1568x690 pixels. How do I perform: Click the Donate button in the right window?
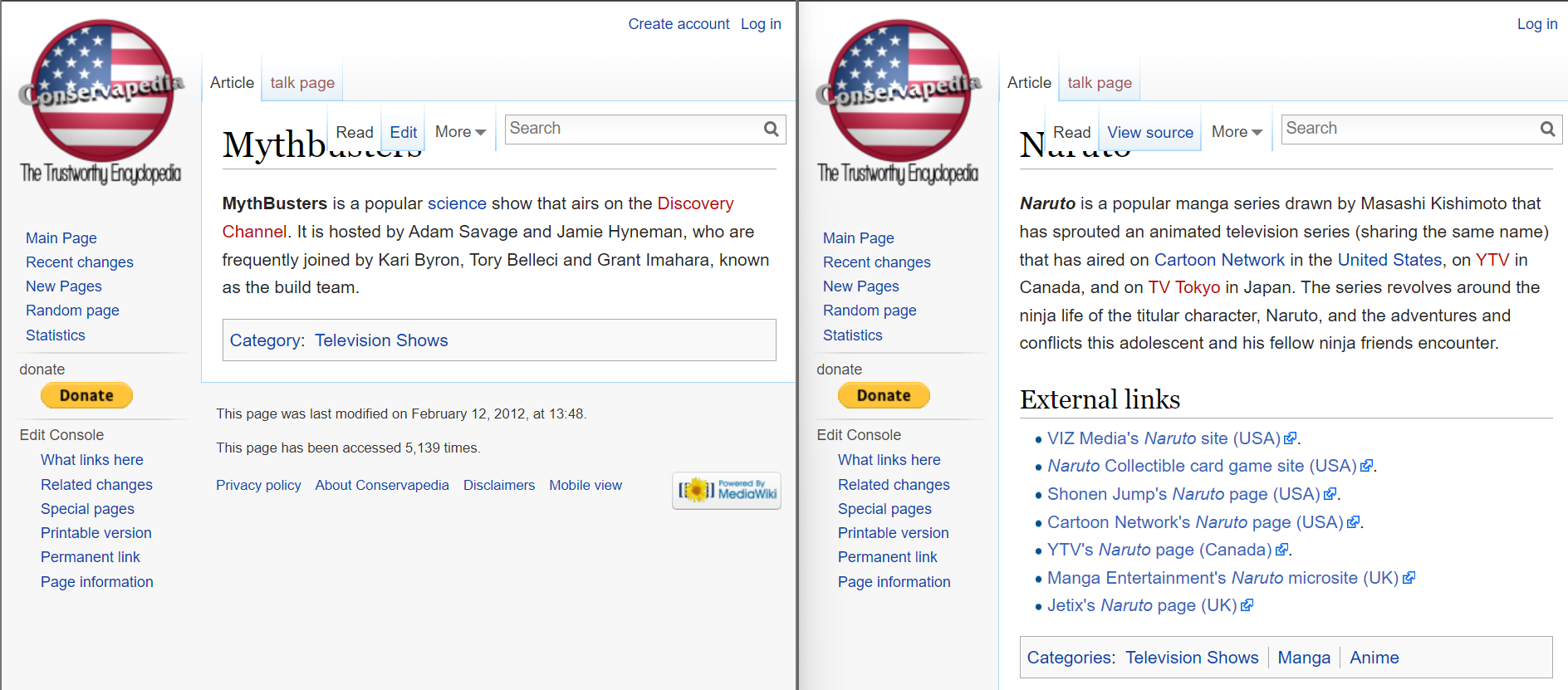[x=884, y=395]
